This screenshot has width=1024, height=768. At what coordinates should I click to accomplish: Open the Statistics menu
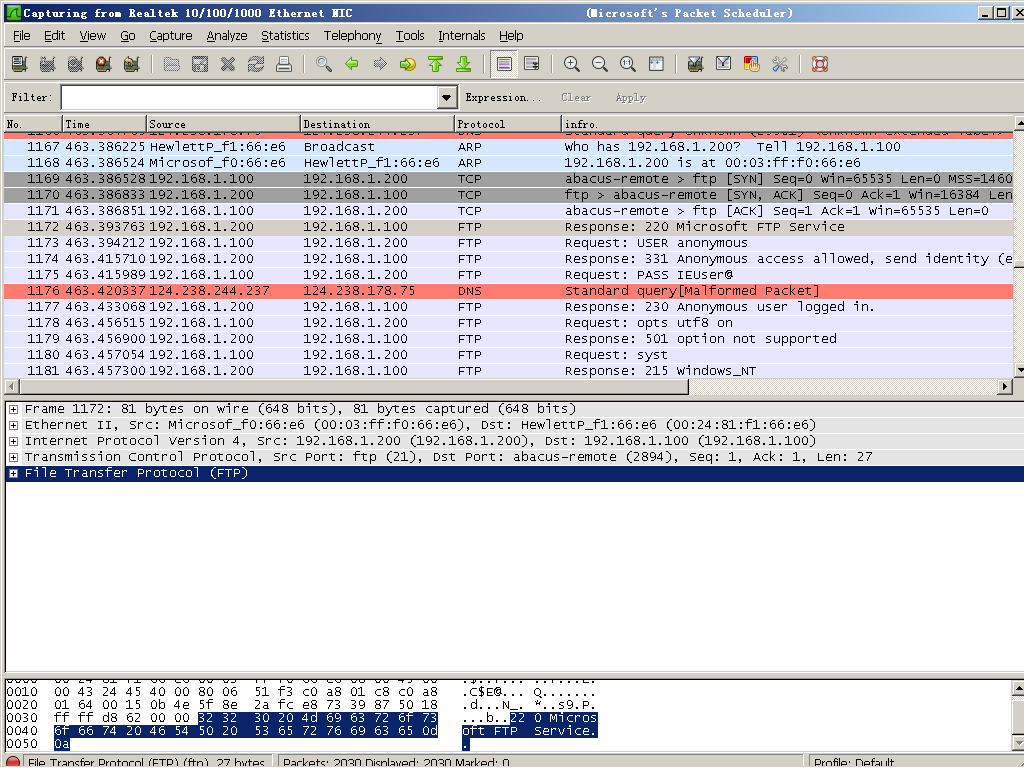point(285,36)
